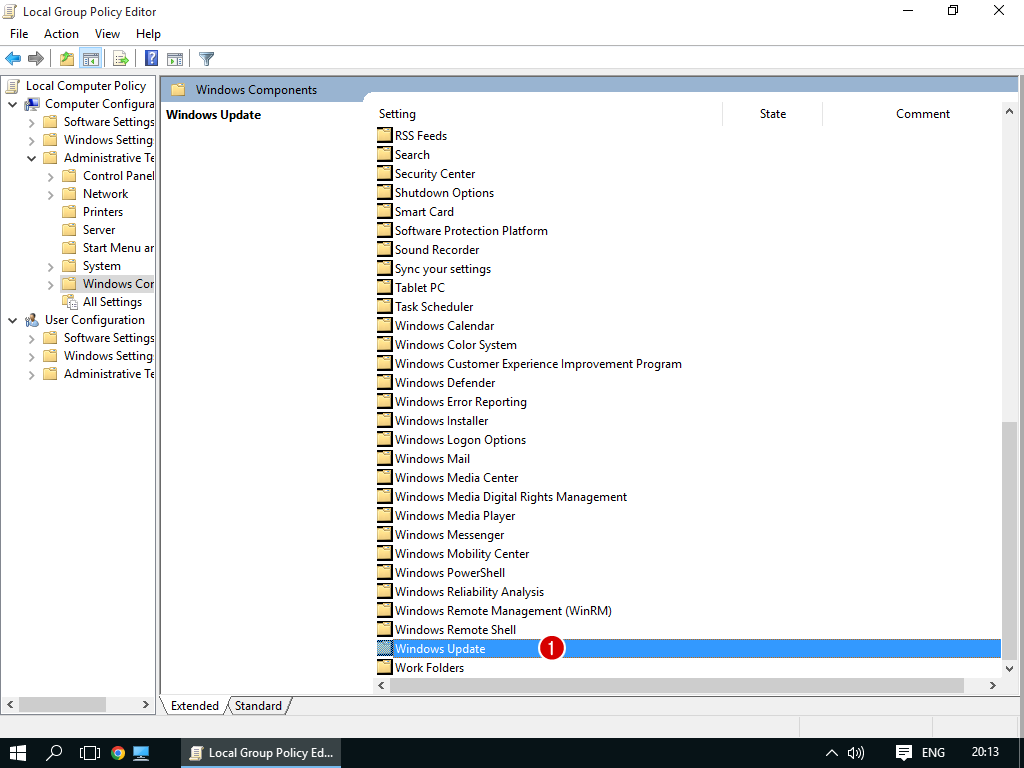Expand the System folder in tree
The width and height of the screenshot is (1024, 768).
(51, 266)
